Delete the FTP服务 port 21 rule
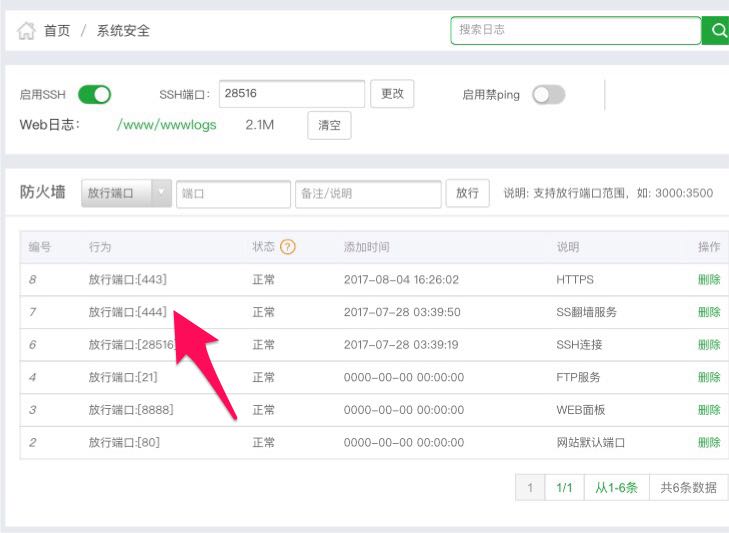This screenshot has width=729, height=533. [x=708, y=377]
